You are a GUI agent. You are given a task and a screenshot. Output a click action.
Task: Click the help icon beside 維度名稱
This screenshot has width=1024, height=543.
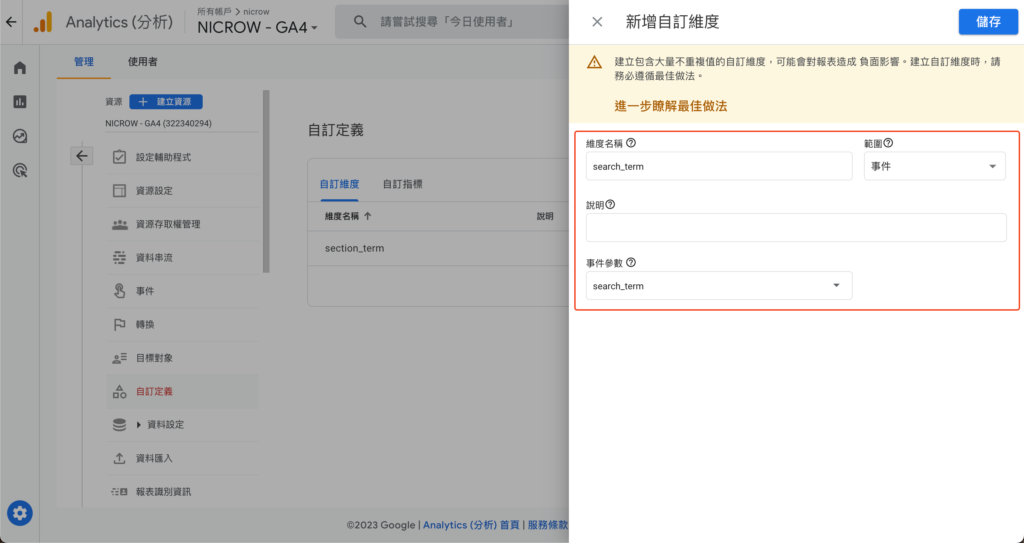point(631,143)
